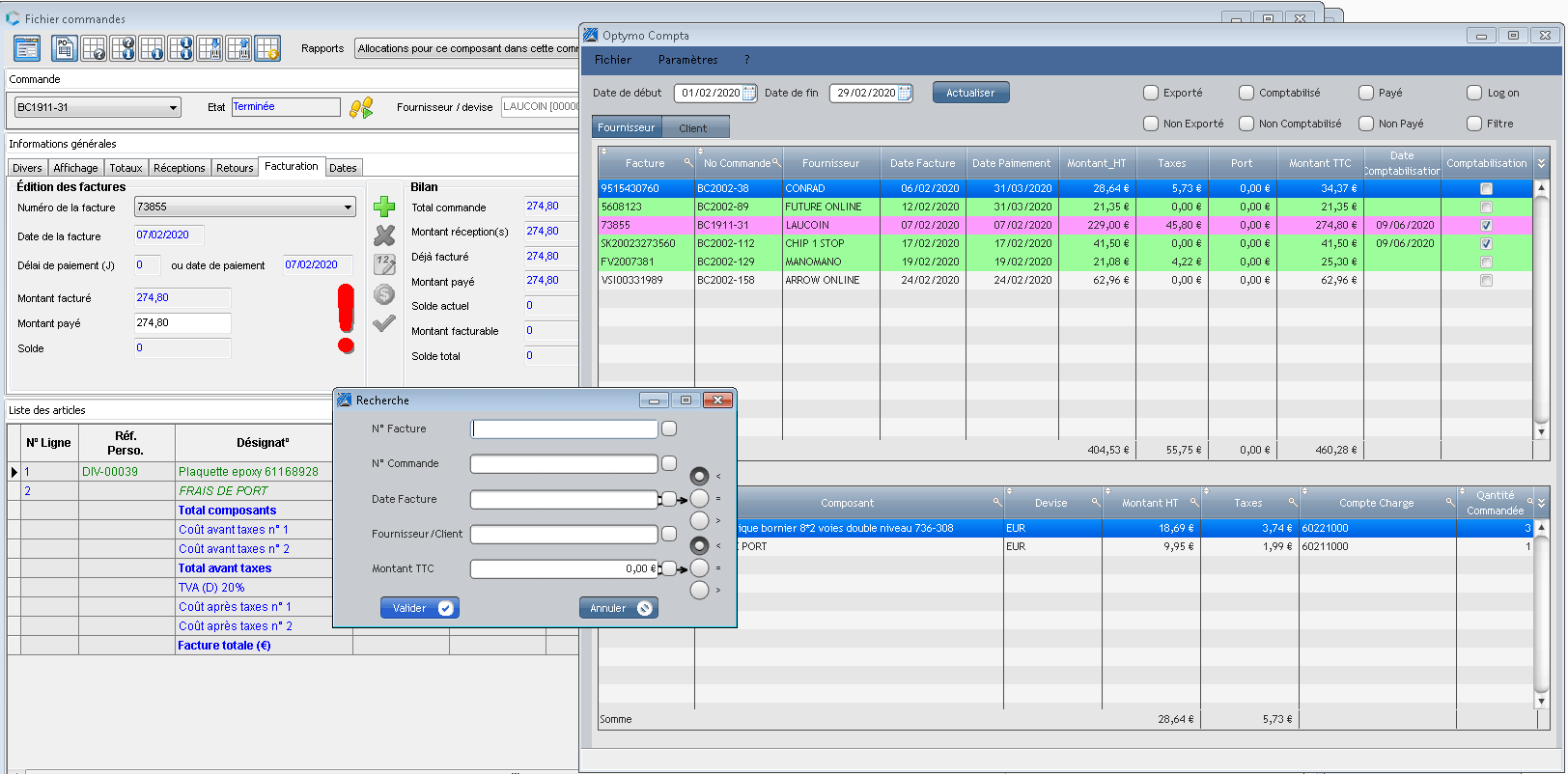The width and height of the screenshot is (1568, 774).
Task: Open the Fichier menu in Optymo Compta
Action: click(613, 60)
